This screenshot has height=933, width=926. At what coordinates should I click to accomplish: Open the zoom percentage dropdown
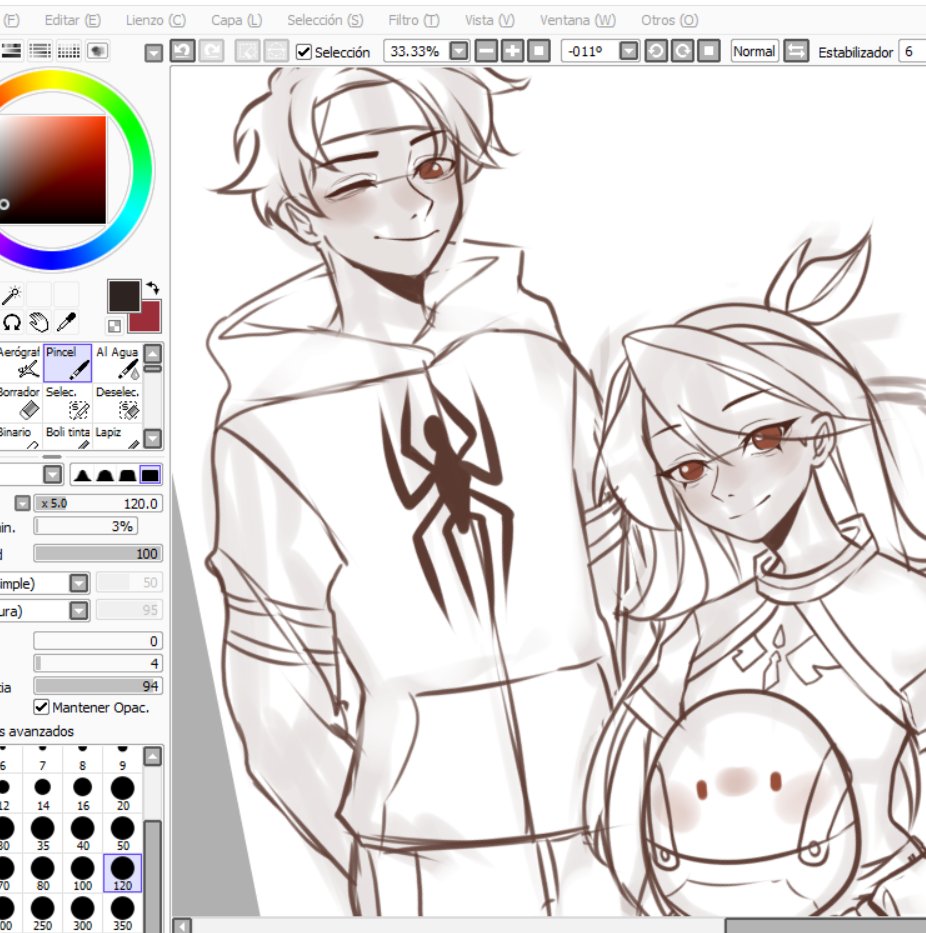[x=459, y=51]
